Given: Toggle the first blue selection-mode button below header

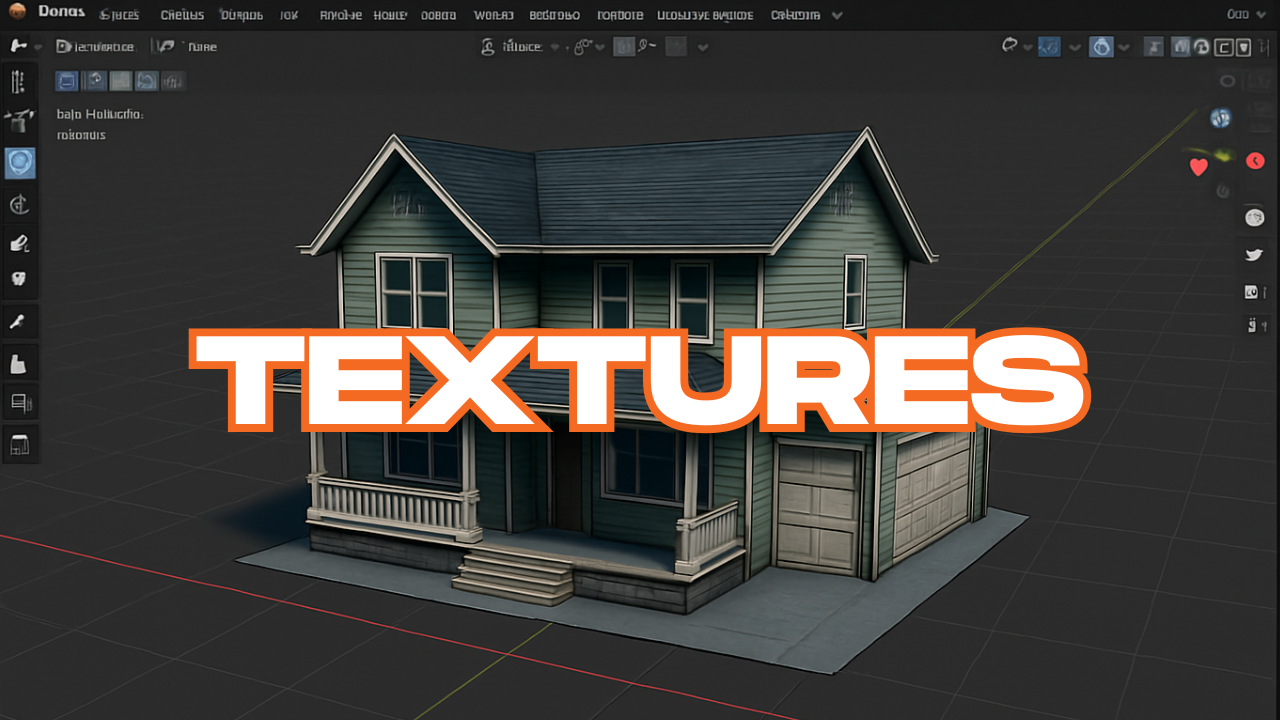Looking at the screenshot, I should 67,81.
